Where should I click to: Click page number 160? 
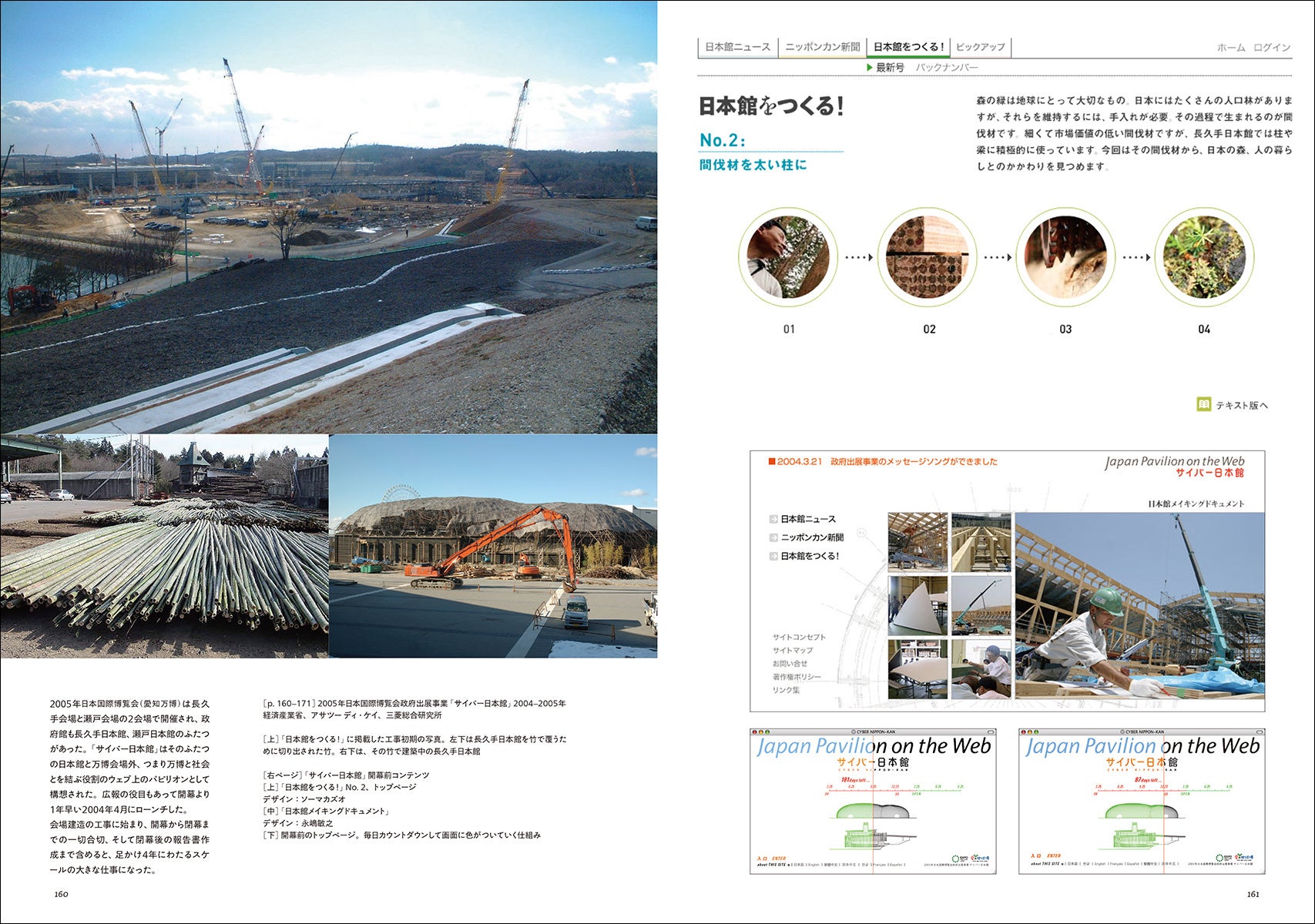(x=61, y=894)
